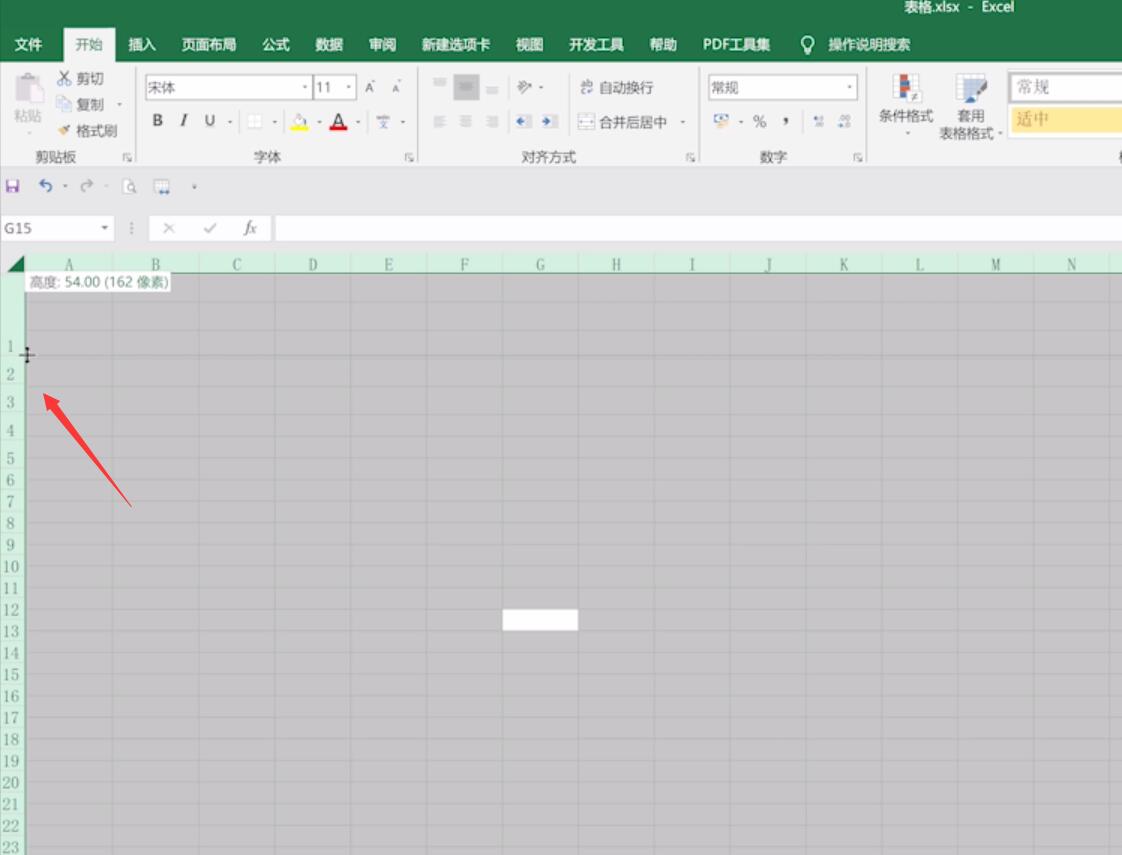Open merge and center (合并后居中) dropdown arrow

tap(683, 122)
